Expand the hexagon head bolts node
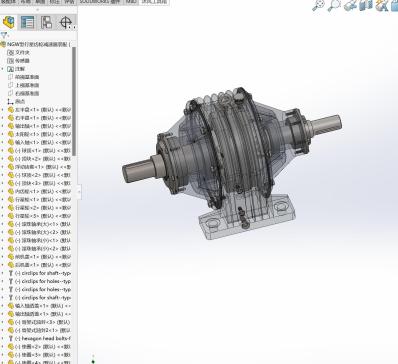This screenshot has height=364, width=398. coord(3,338)
